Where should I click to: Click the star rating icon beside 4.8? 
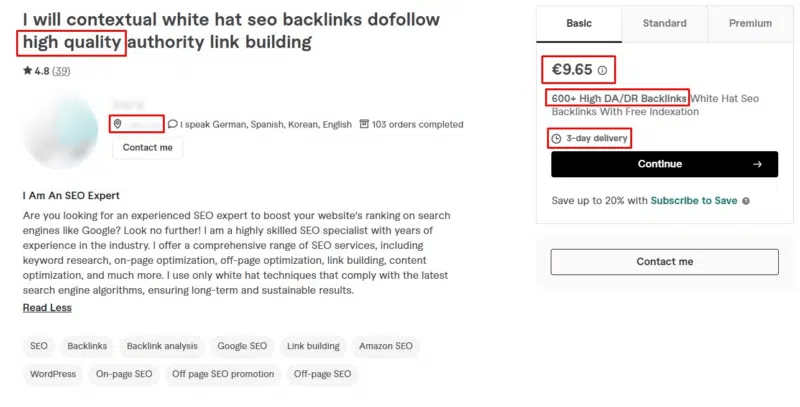click(27, 72)
